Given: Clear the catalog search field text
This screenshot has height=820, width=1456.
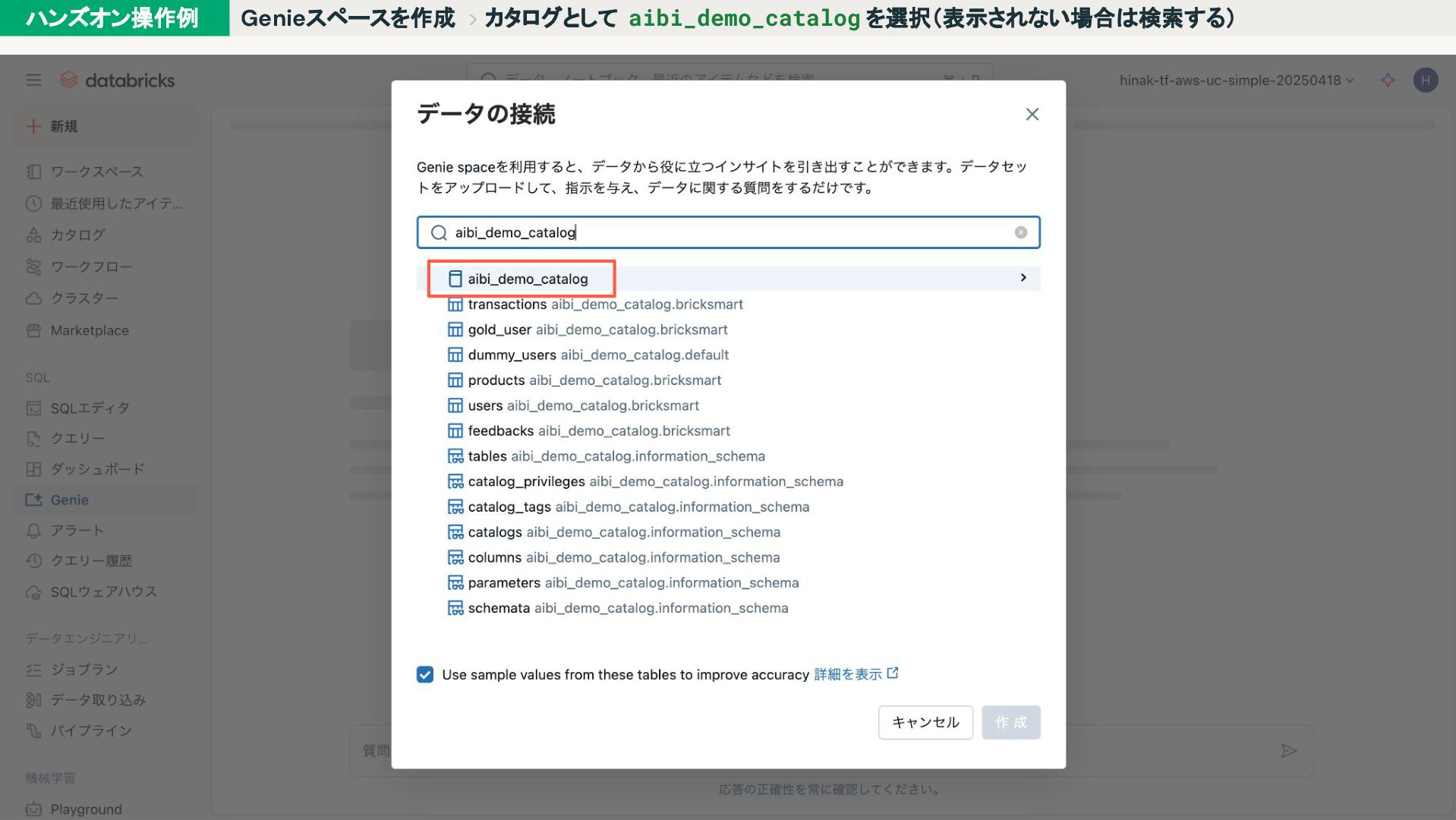Looking at the screenshot, I should point(1020,232).
